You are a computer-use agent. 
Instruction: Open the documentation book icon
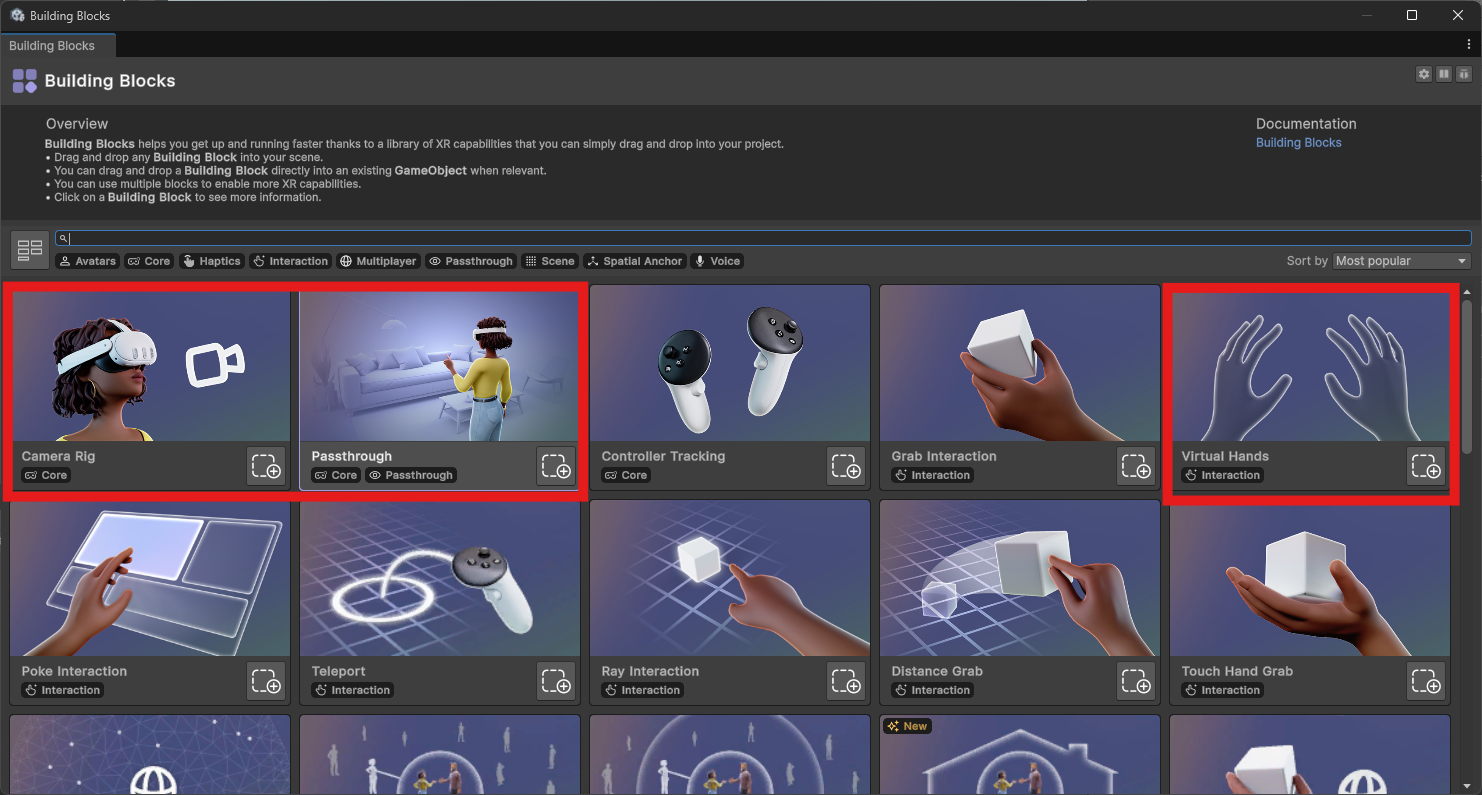[x=1444, y=74]
